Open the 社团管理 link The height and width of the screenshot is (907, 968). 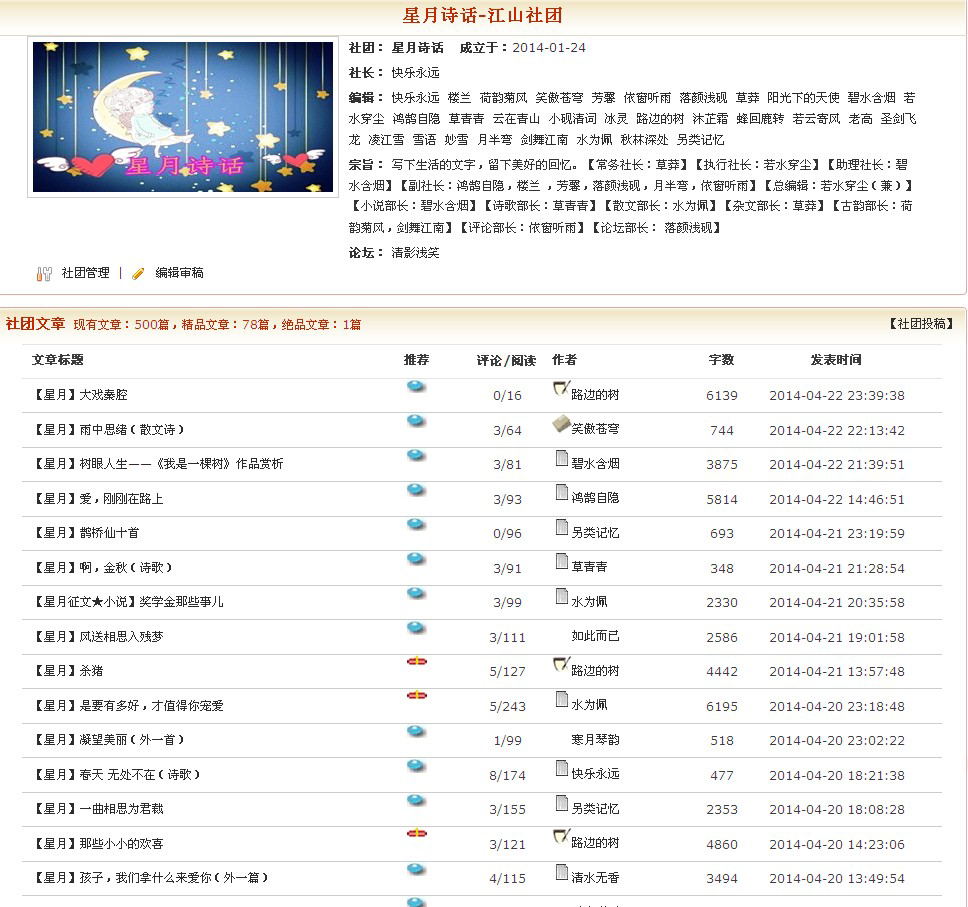click(86, 273)
